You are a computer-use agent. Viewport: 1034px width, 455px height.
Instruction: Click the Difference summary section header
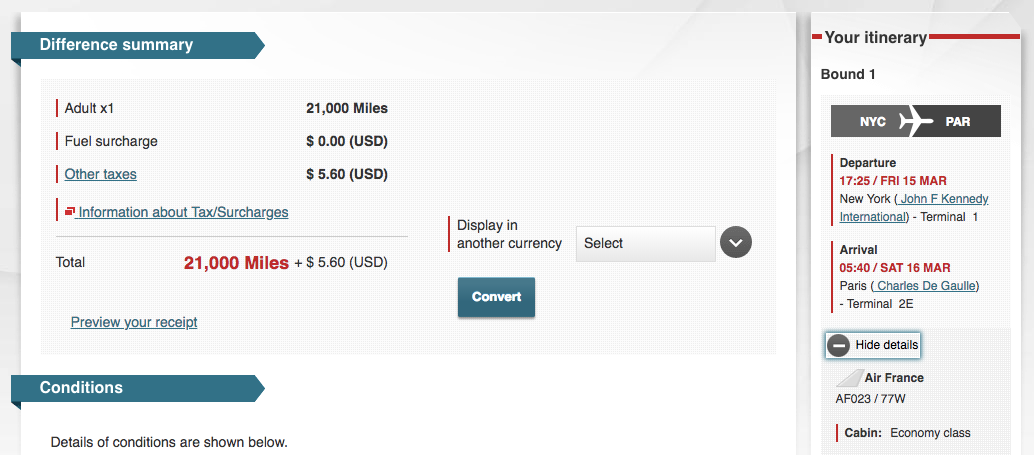tap(116, 45)
